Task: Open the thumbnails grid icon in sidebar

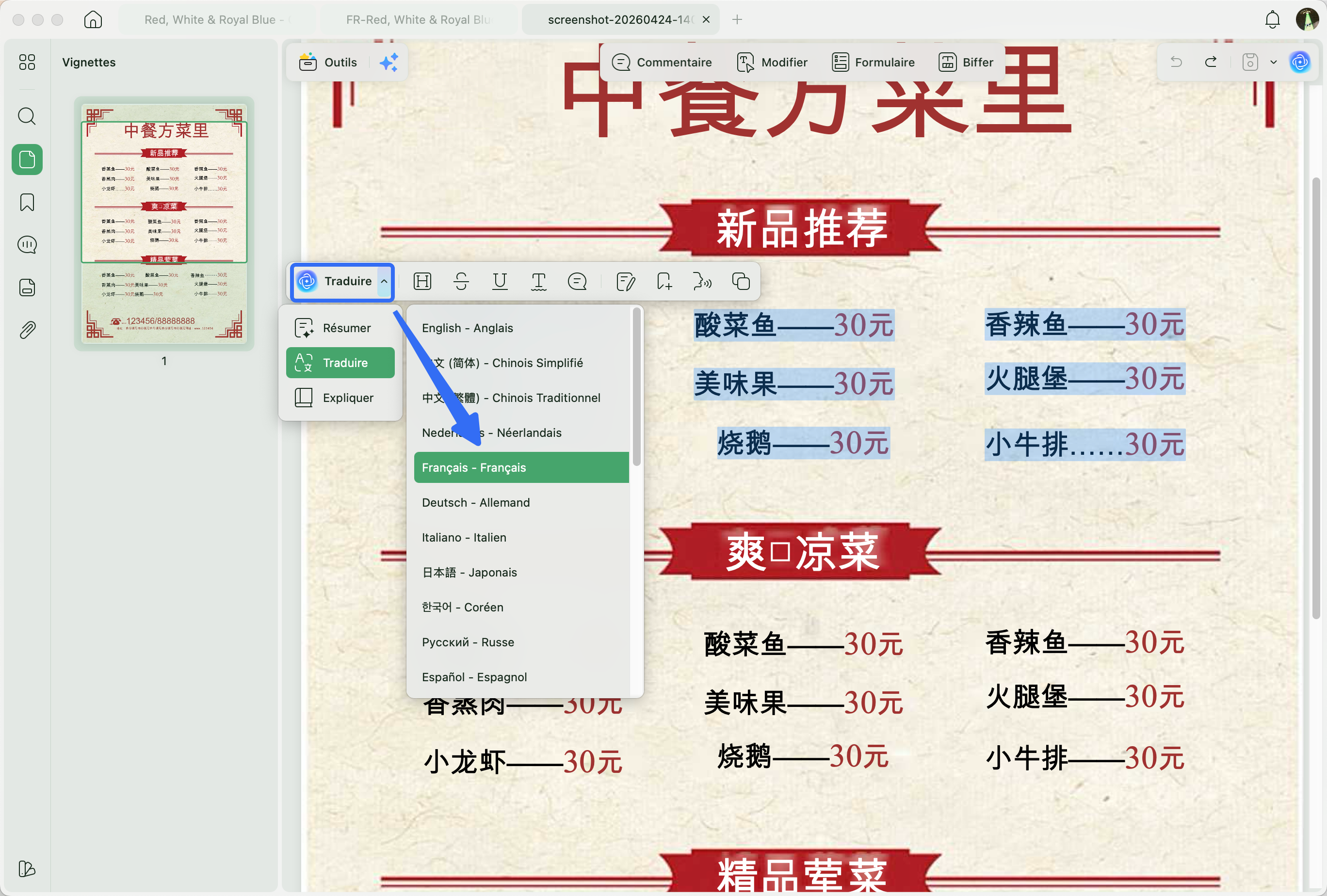Action: pos(27,62)
